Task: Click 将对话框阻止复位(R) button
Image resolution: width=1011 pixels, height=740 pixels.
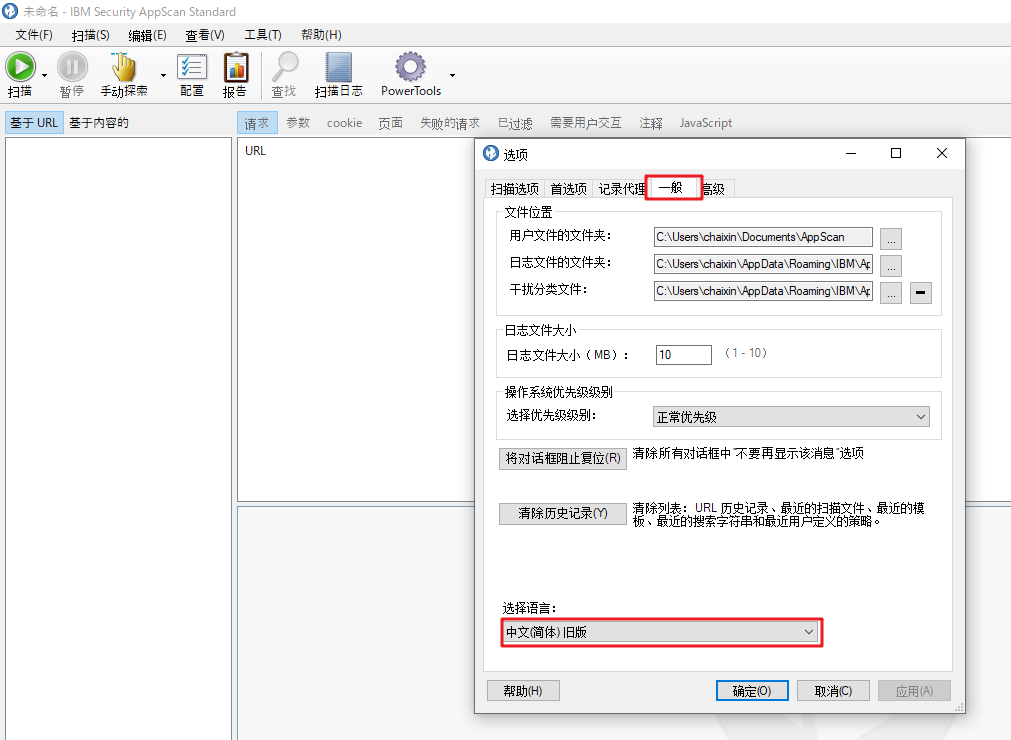Action: [562, 458]
